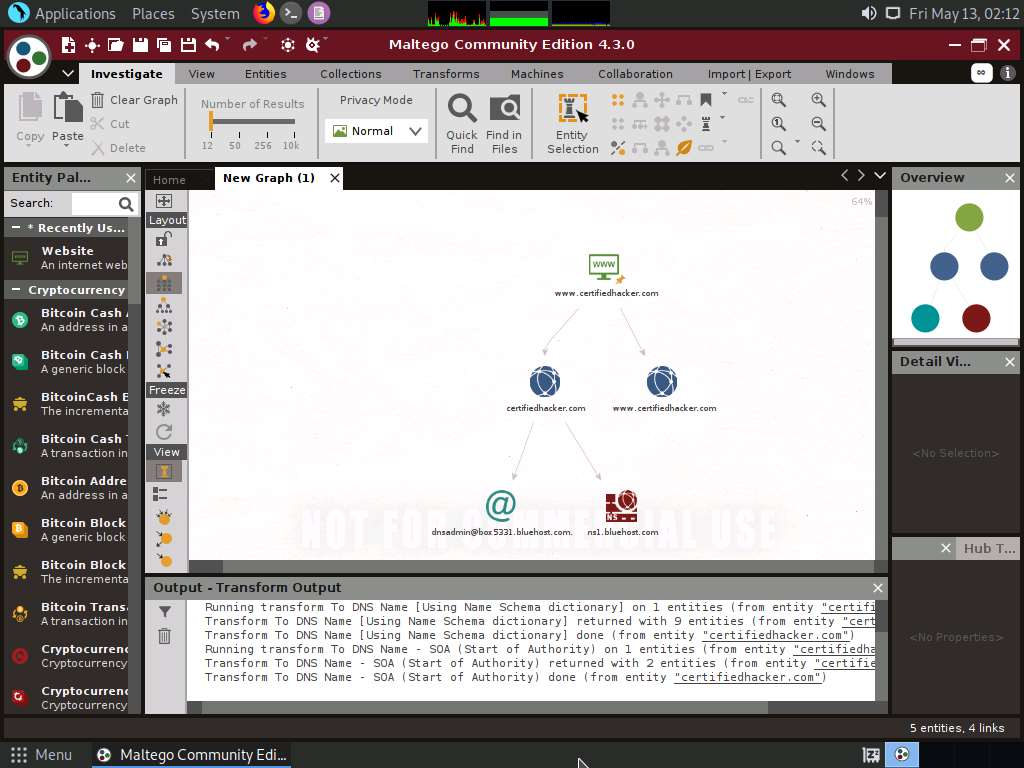The image size is (1024, 768).
Task: Click the 10k mark on the results slider
Action: [291, 145]
